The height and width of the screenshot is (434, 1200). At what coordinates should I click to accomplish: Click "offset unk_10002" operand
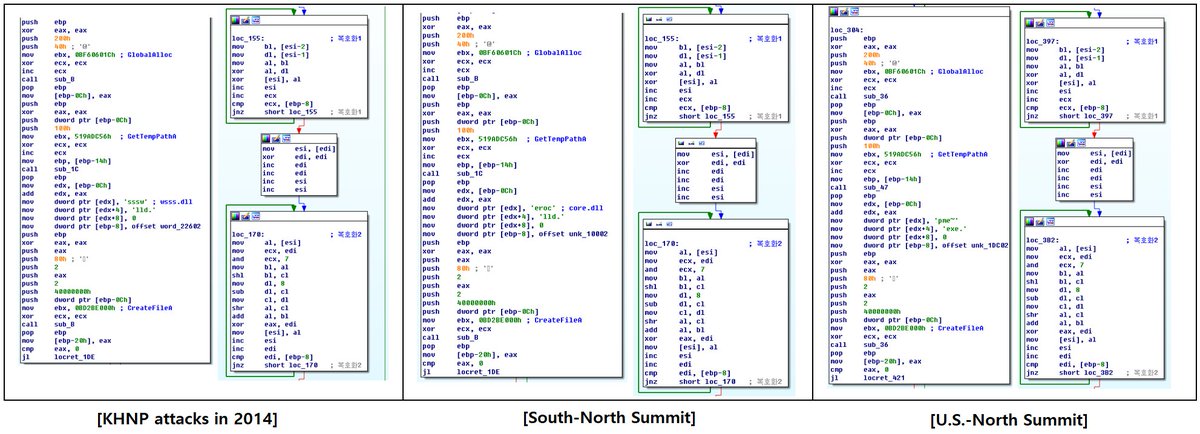pyautogui.click(x=574, y=233)
